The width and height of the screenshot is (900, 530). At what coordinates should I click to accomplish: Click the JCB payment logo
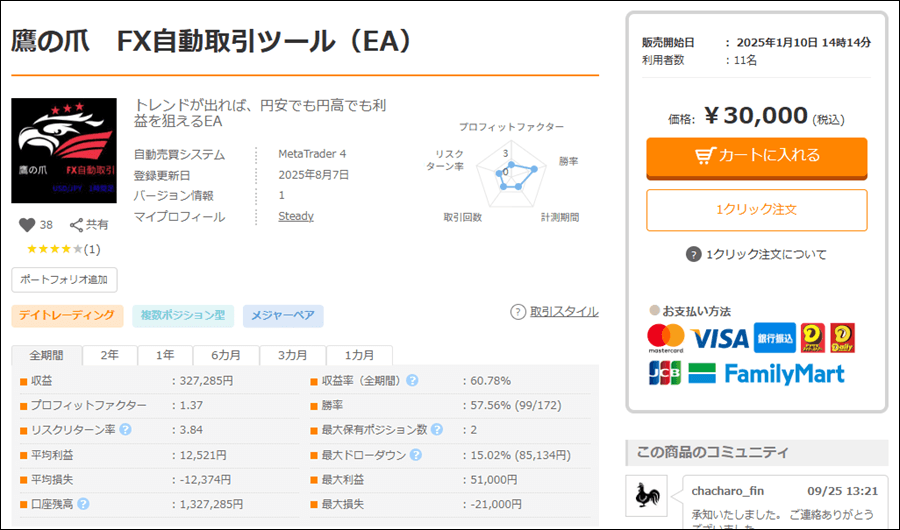point(665,373)
